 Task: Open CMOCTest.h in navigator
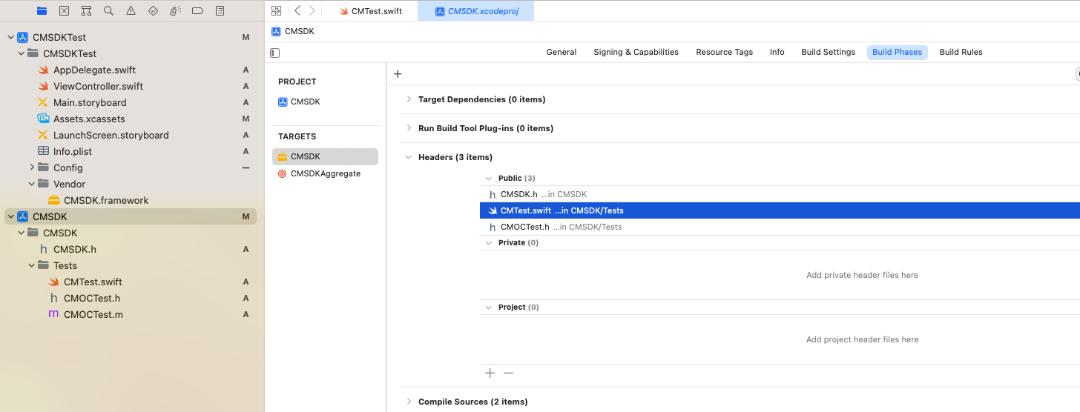pos(92,298)
